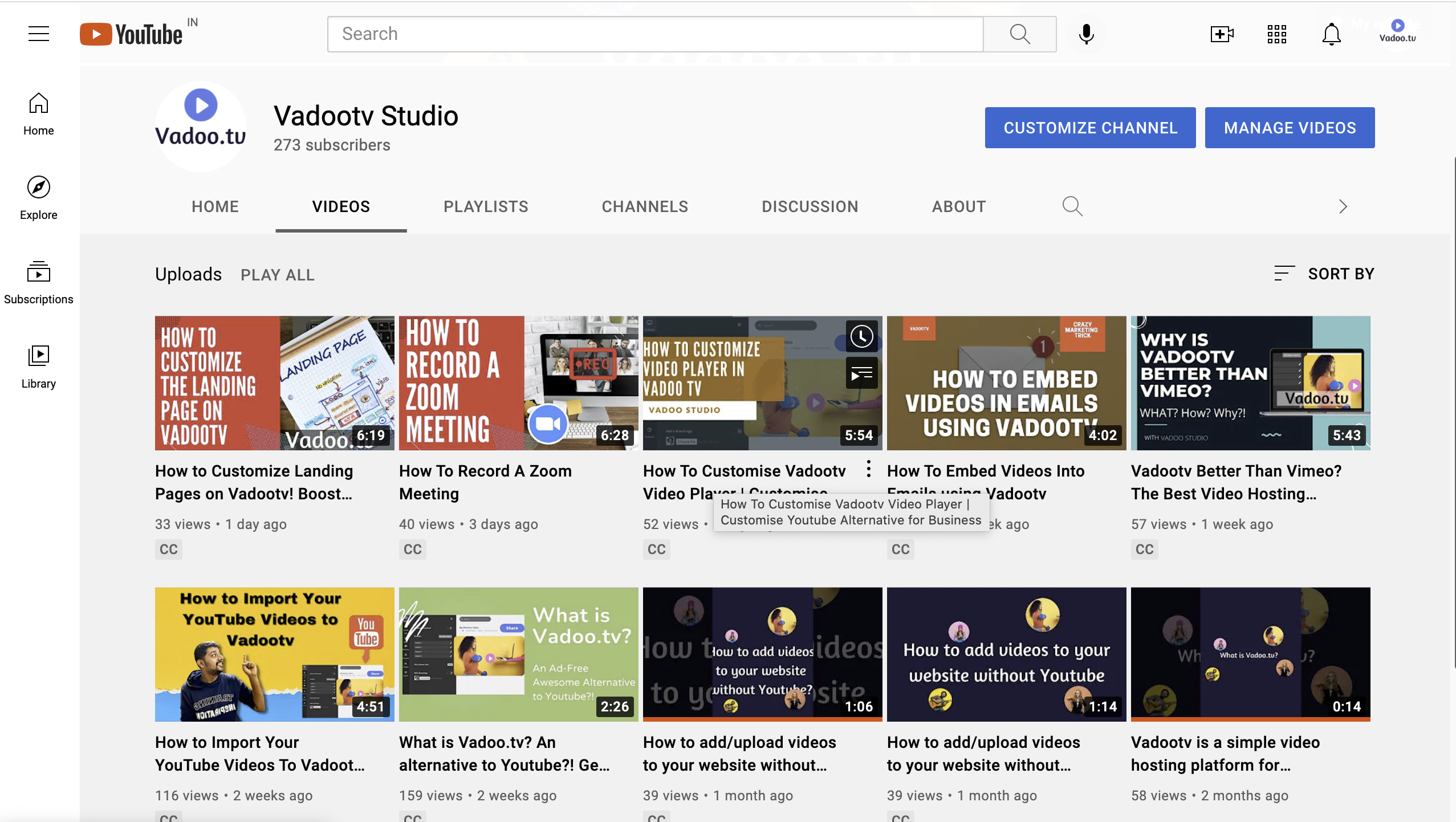Click the Sort by lines icon

click(x=1284, y=274)
